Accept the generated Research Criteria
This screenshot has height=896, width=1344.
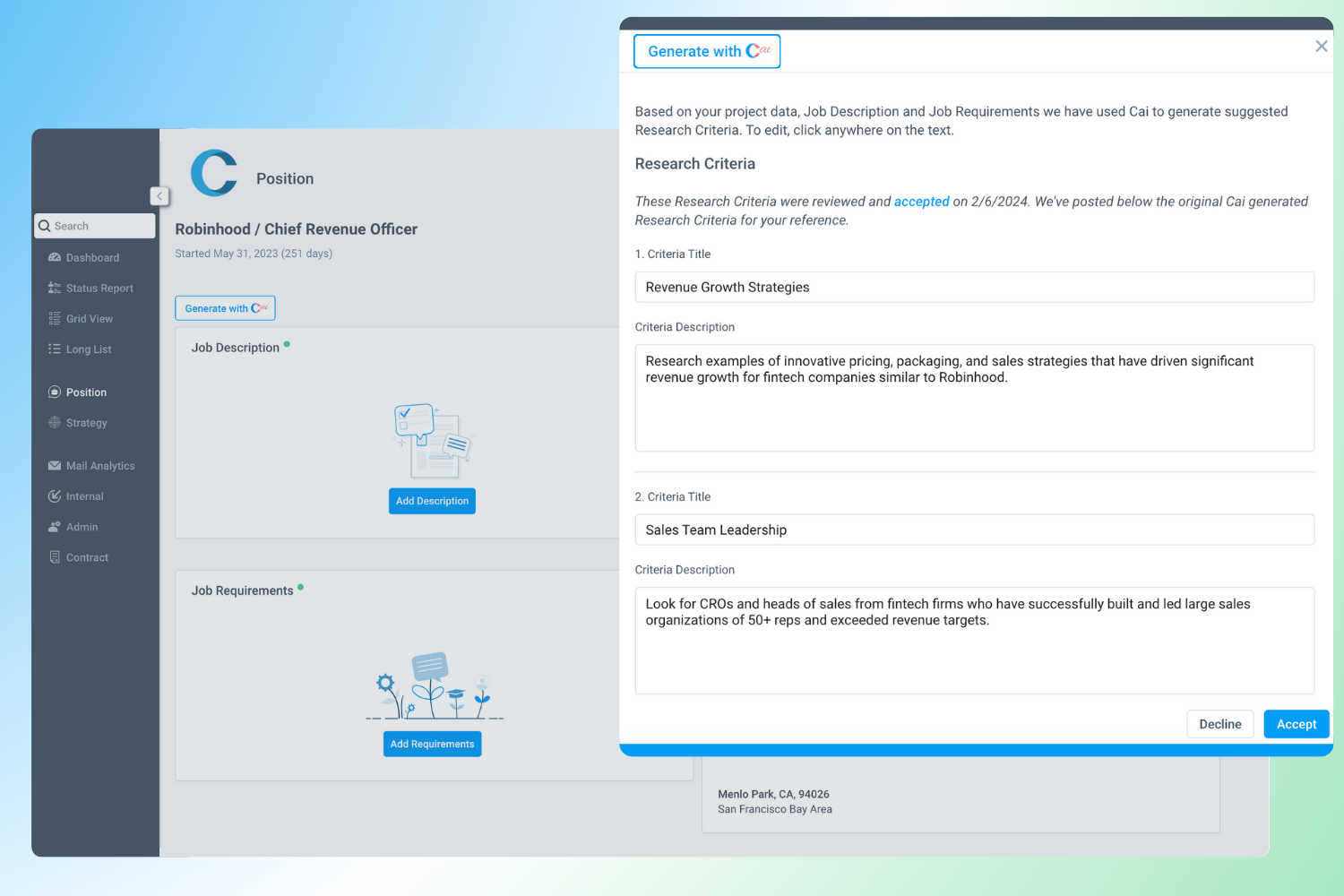click(x=1296, y=724)
